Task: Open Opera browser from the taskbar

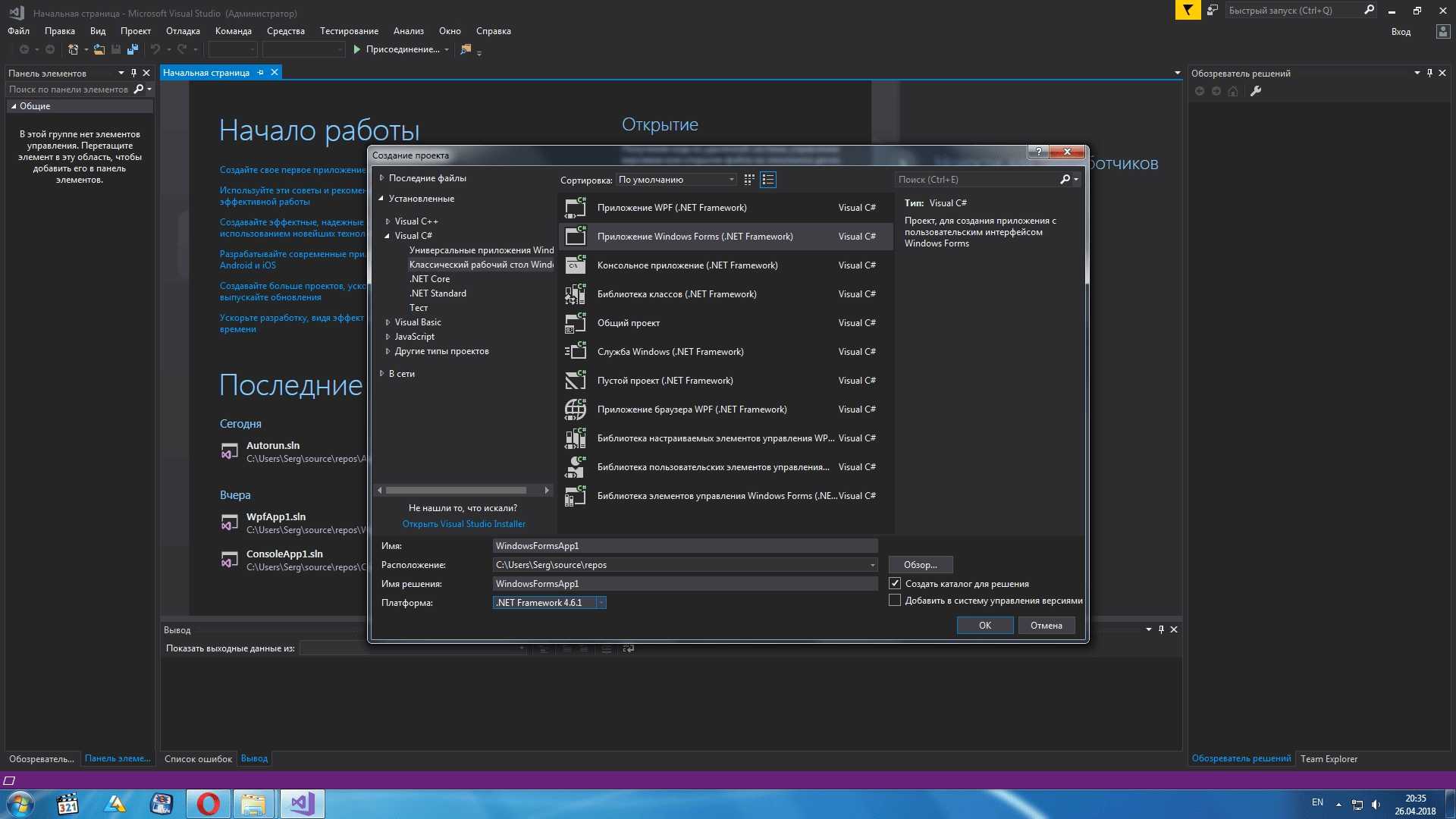Action: coord(208,804)
